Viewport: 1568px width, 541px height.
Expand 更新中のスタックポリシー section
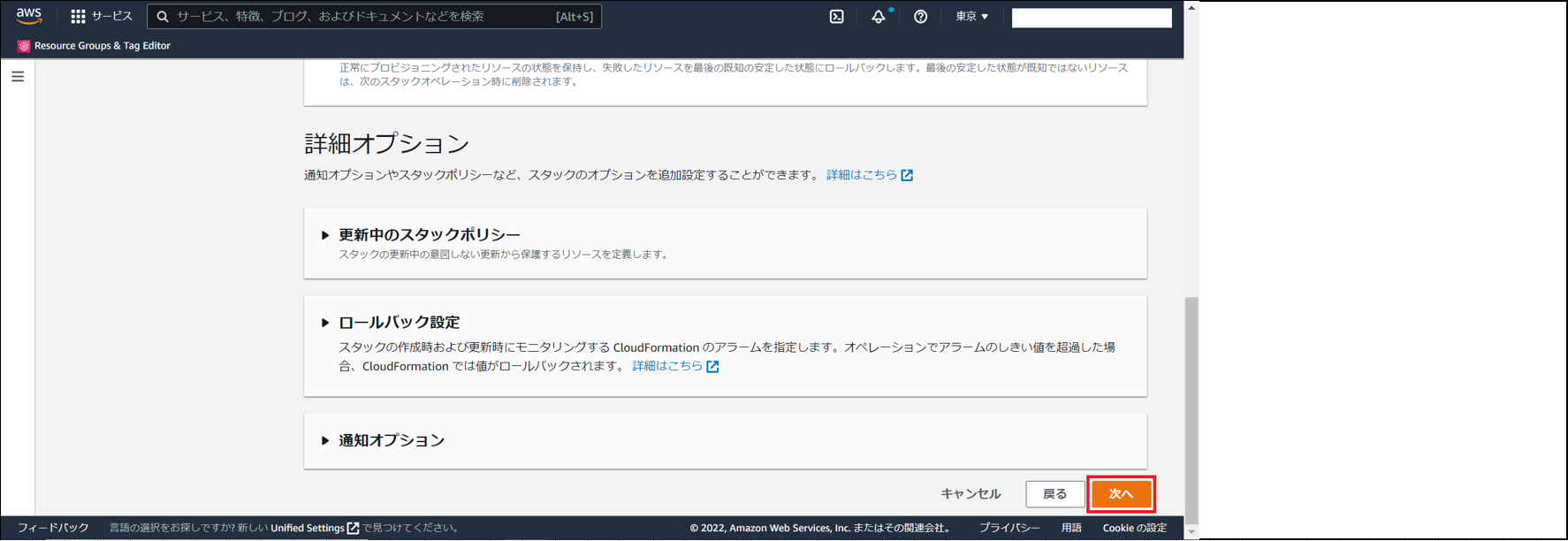tap(325, 235)
